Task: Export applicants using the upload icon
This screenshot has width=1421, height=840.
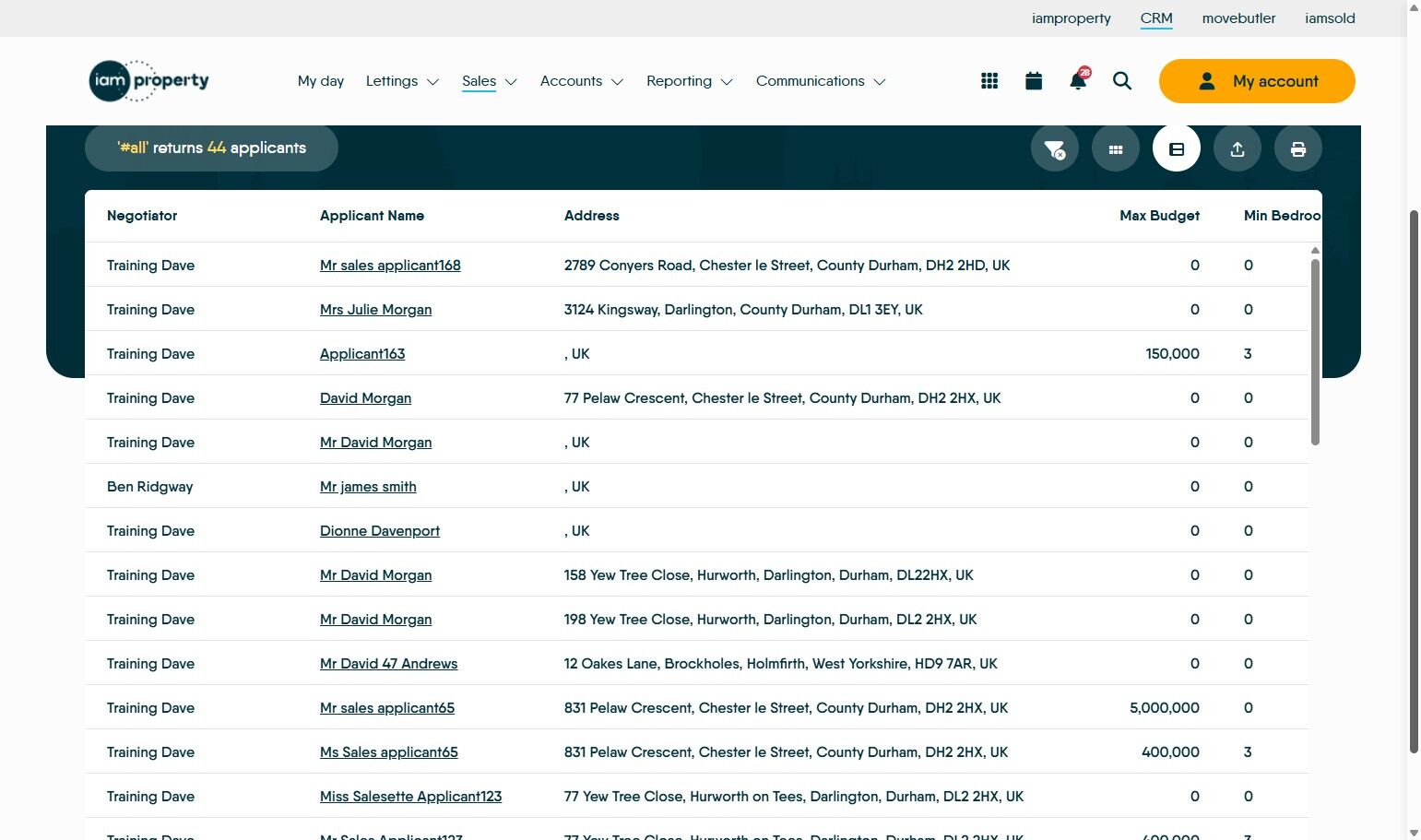Action: pyautogui.click(x=1237, y=148)
